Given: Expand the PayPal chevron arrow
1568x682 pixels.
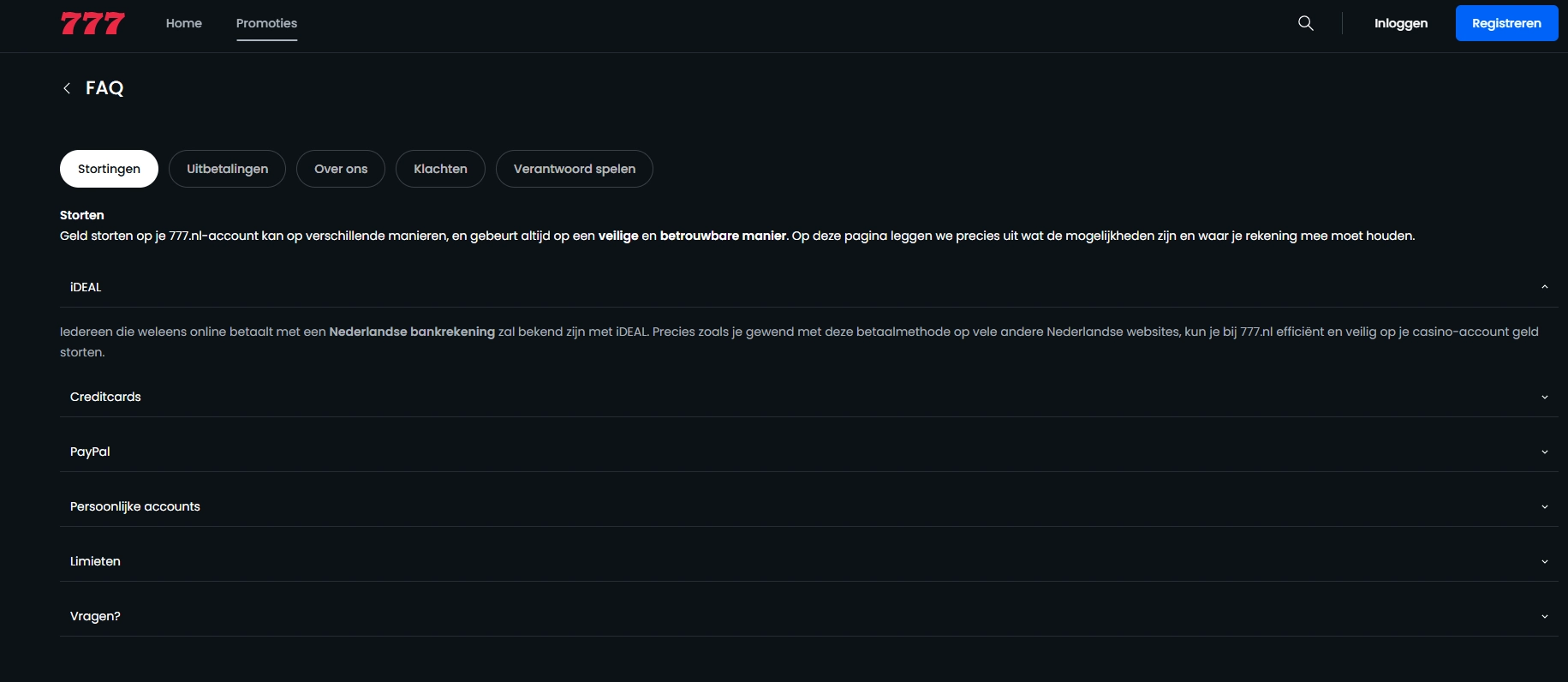Looking at the screenshot, I should tap(1545, 452).
